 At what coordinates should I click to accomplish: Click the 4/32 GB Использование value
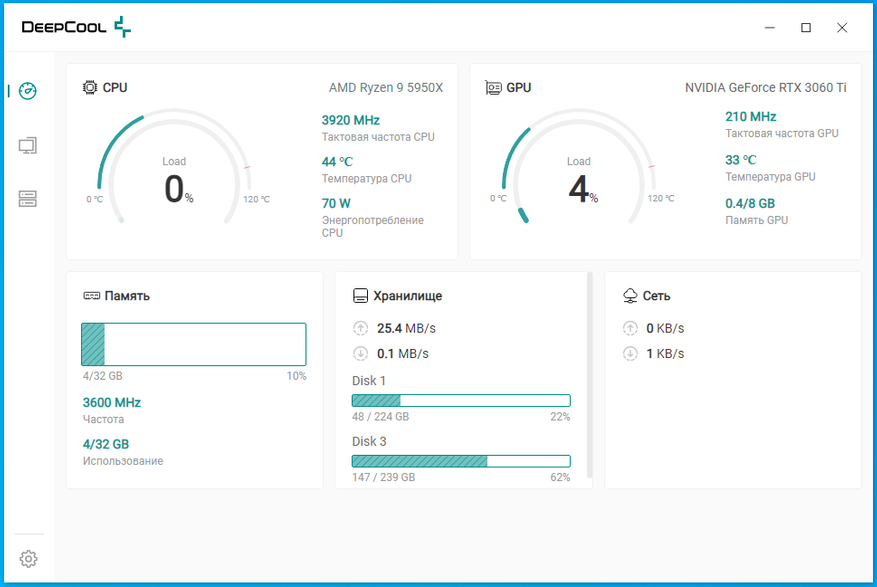click(x=106, y=444)
